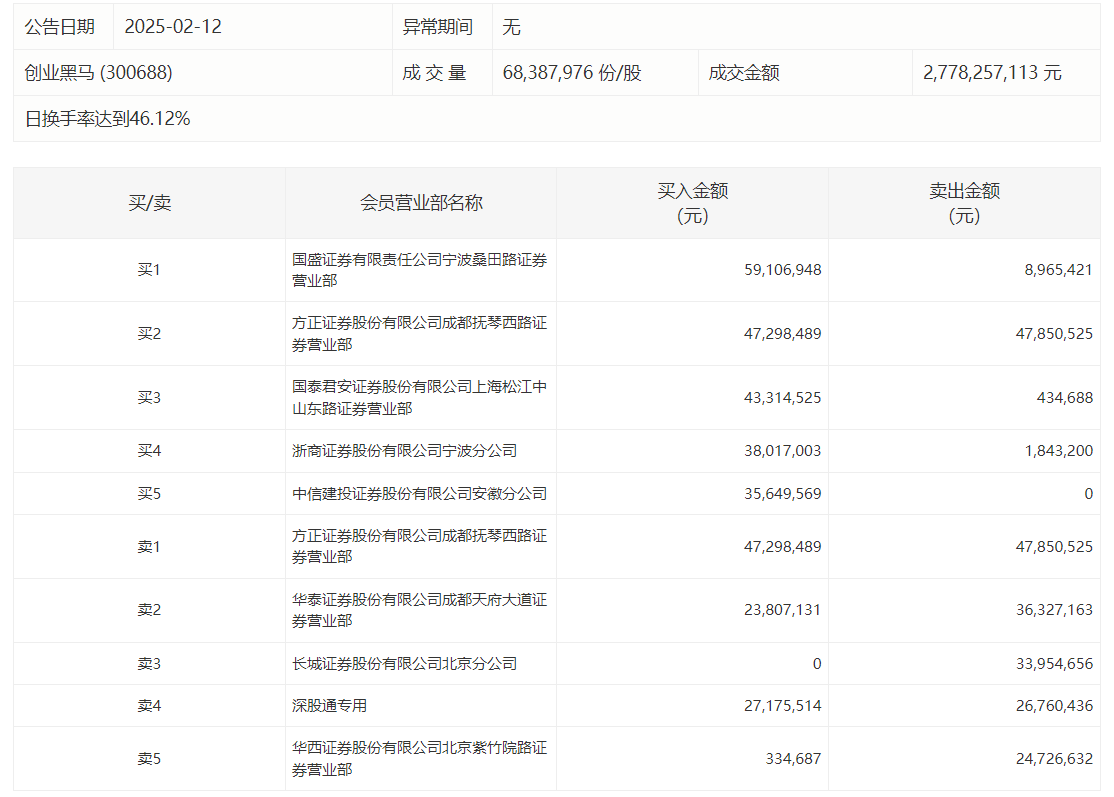Click 方正证券成都抚琴西路 name in 卖1 row
The image size is (1114, 797).
[420, 546]
